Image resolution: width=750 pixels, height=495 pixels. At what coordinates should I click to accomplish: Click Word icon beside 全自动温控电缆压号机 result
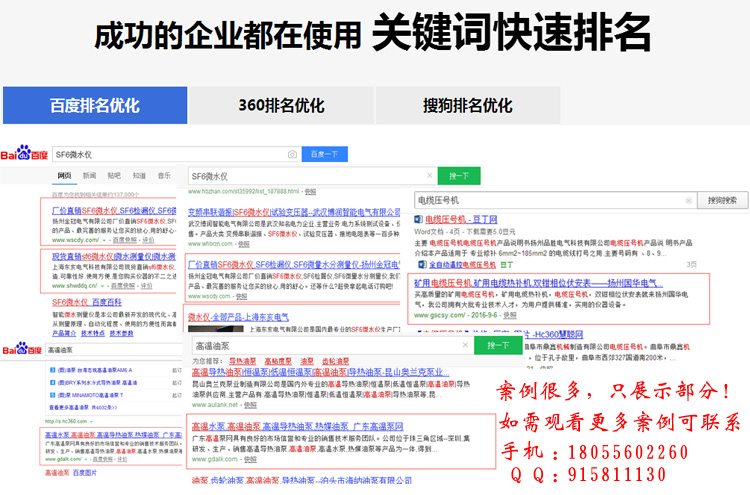(423, 264)
